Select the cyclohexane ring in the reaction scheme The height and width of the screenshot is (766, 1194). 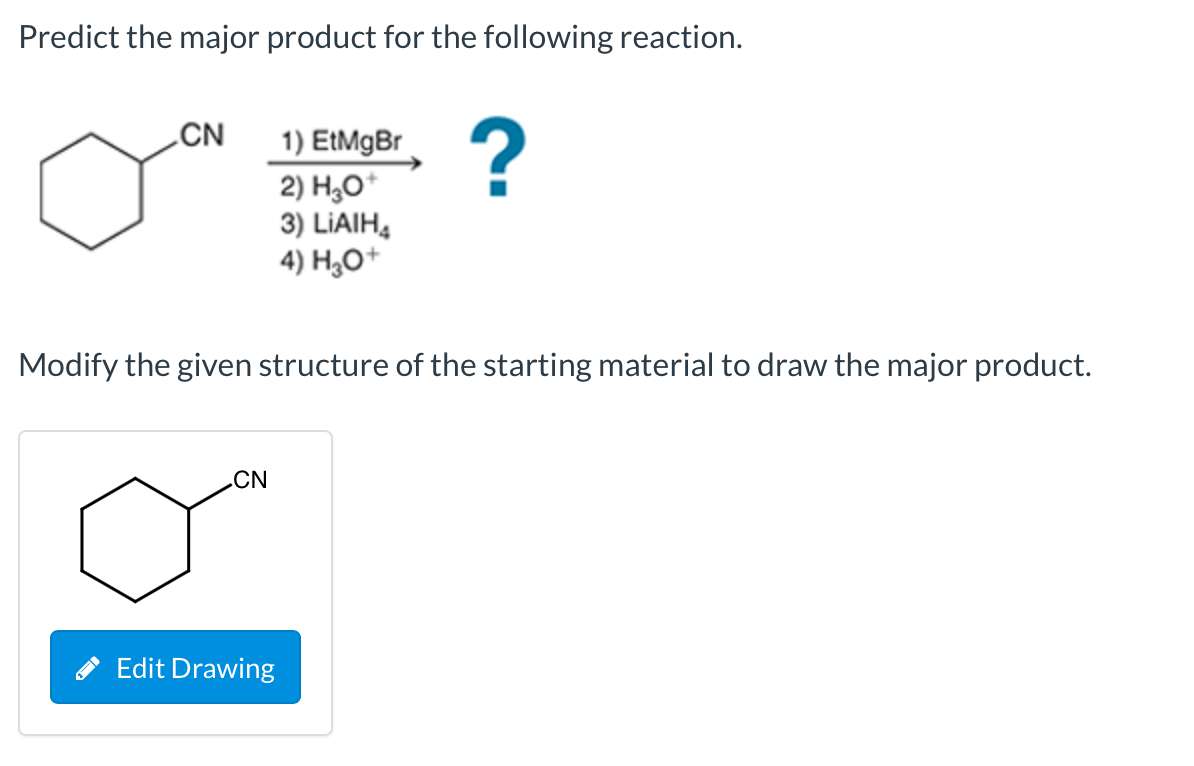coord(91,188)
